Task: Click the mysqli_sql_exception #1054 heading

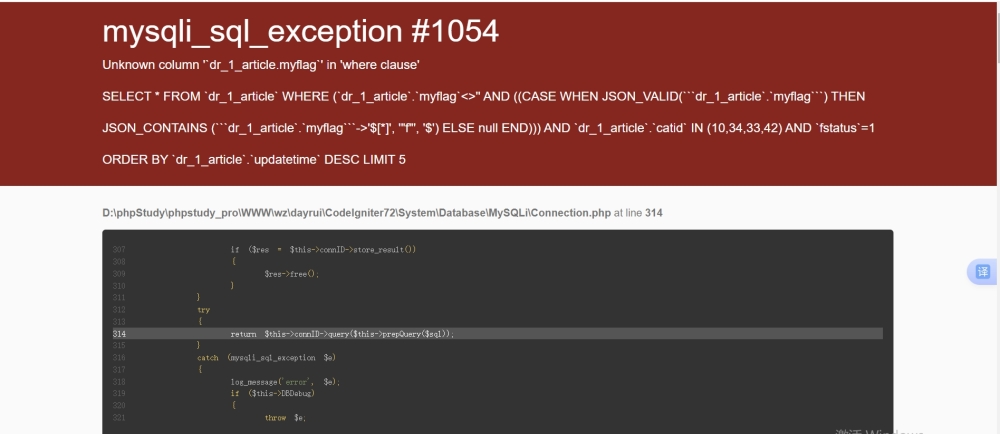Action: click(x=300, y=32)
